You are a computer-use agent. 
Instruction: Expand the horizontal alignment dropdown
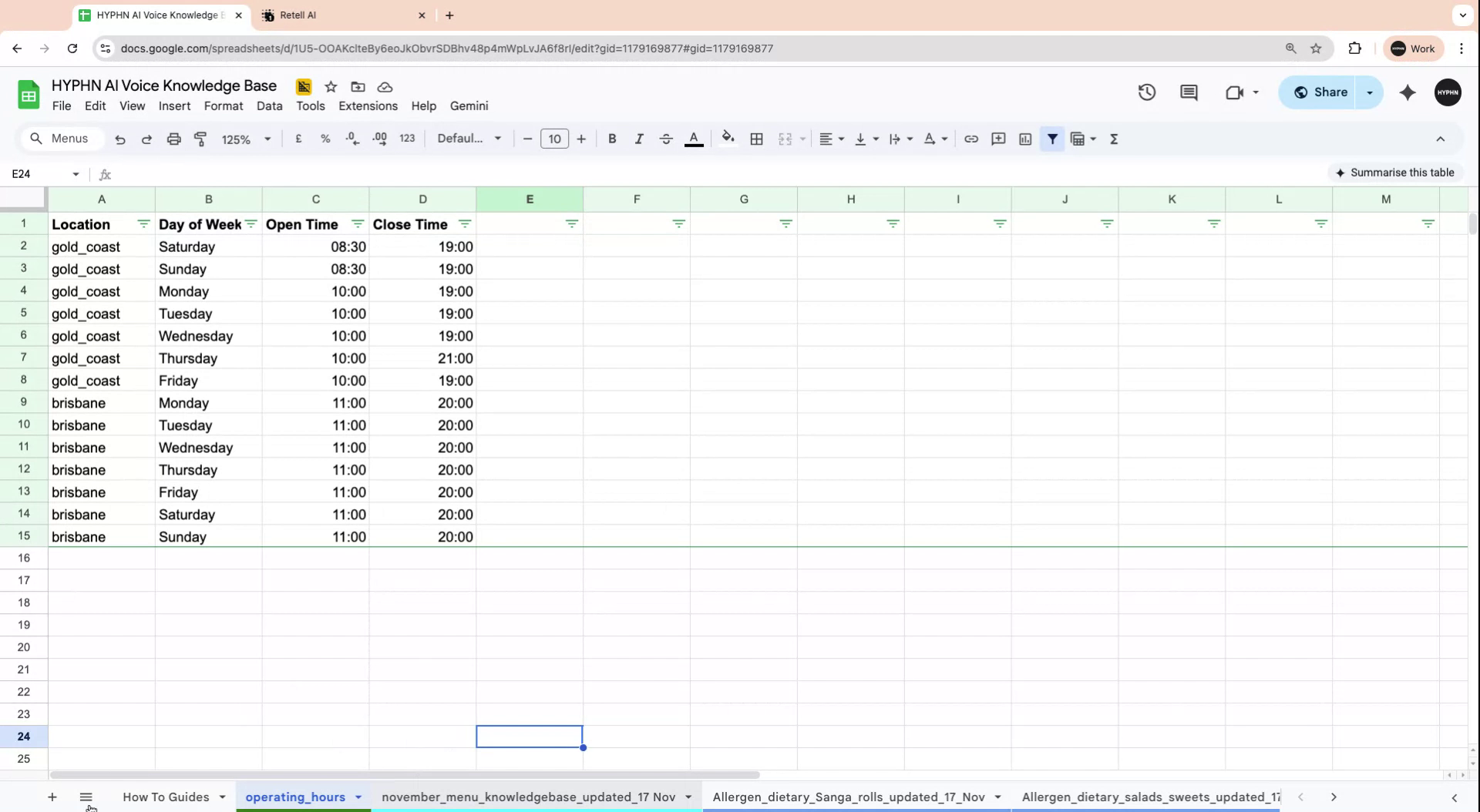(840, 139)
